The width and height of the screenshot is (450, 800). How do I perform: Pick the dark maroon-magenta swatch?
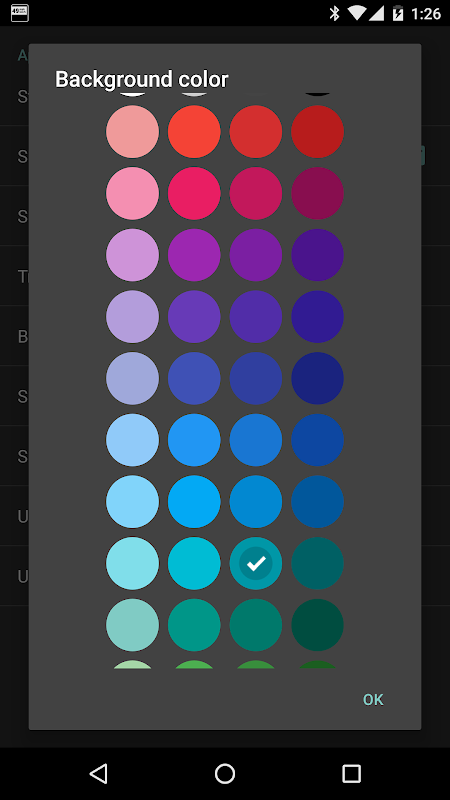pos(317,193)
